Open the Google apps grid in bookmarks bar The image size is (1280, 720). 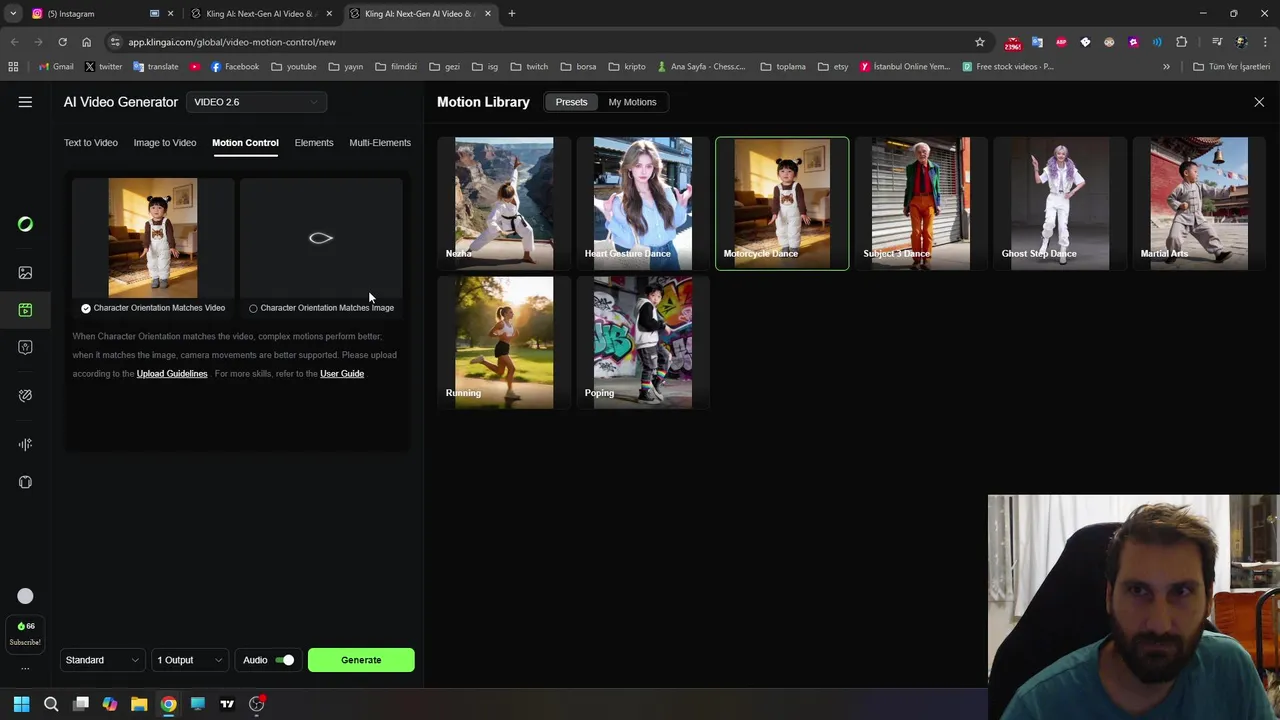point(13,66)
